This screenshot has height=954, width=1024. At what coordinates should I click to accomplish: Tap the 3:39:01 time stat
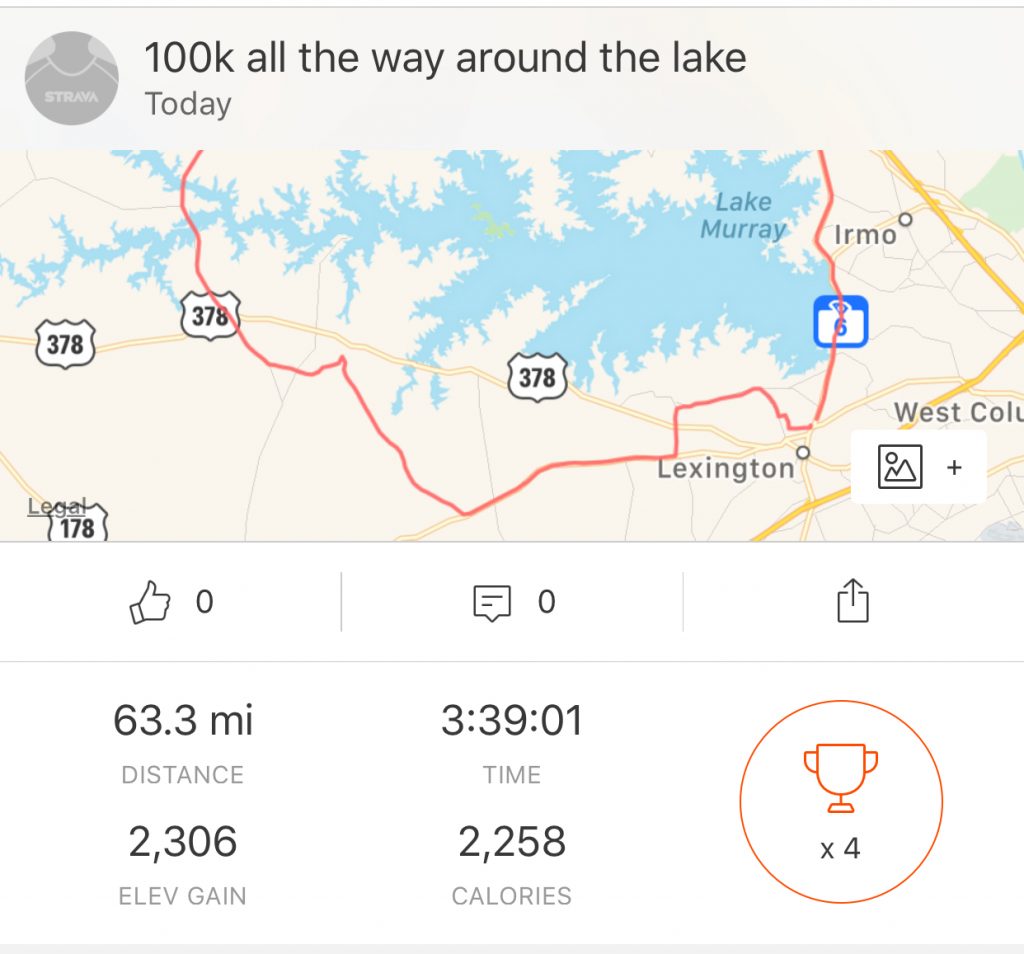(x=511, y=720)
